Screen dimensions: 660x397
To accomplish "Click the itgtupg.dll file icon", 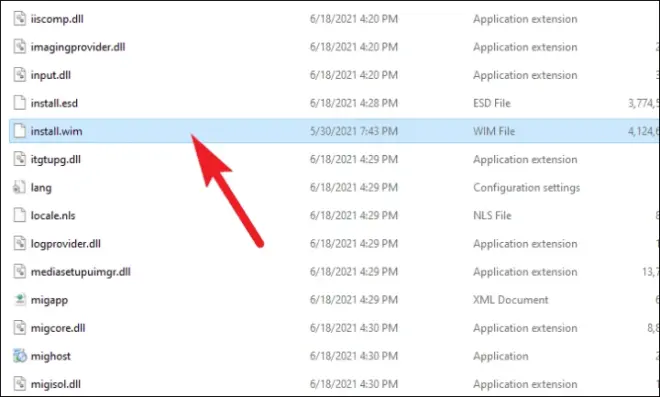I will [19, 159].
